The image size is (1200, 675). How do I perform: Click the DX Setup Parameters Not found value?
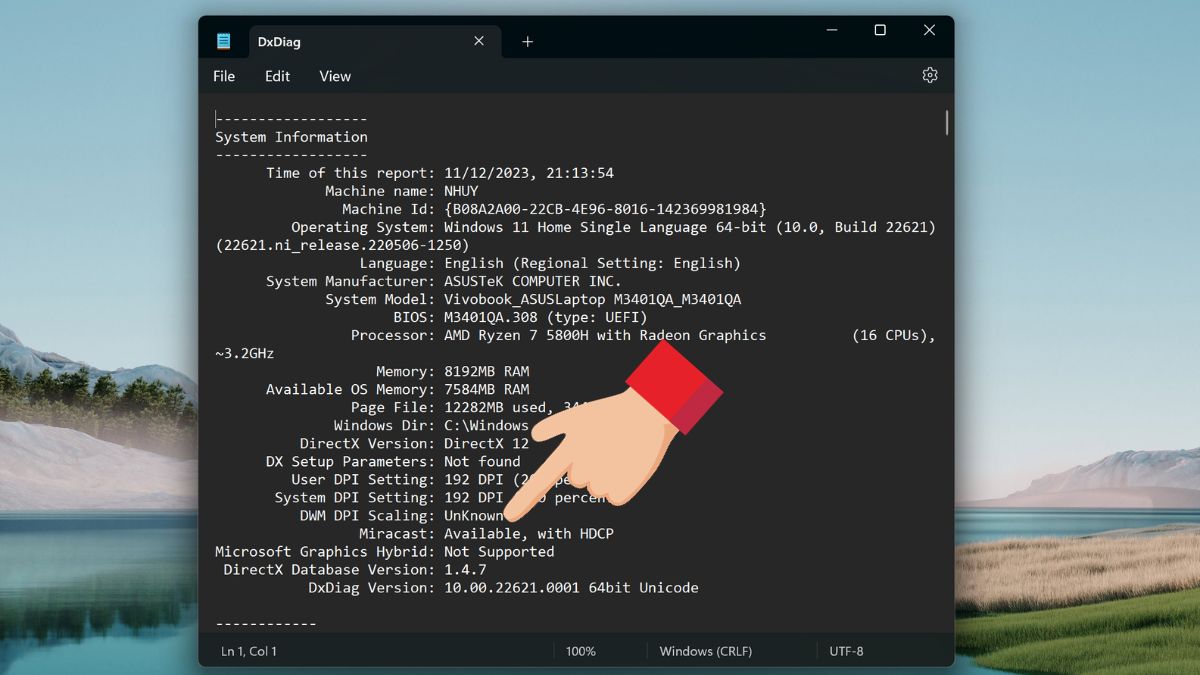coord(482,461)
